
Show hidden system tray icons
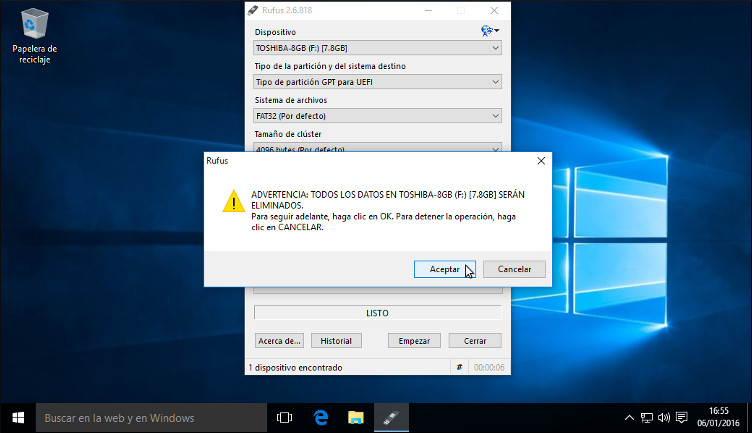click(629, 418)
